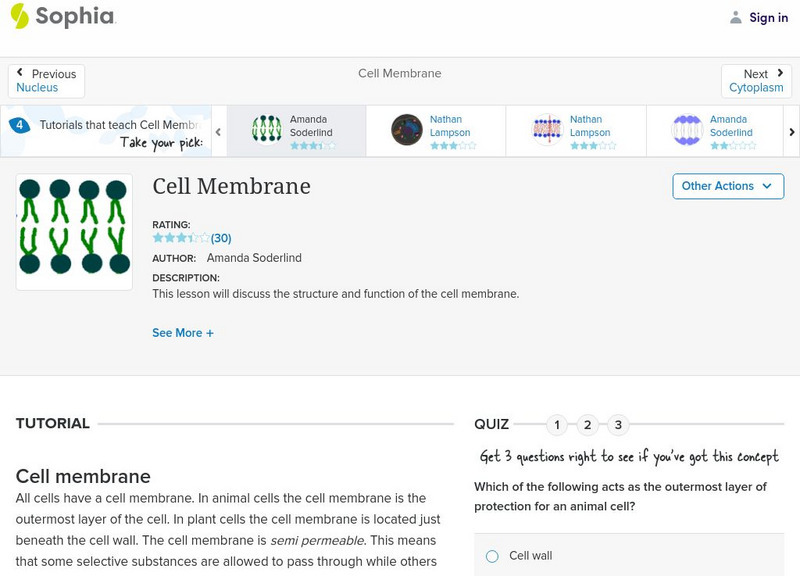
Task: Click the Sign in link
Action: pos(769,17)
